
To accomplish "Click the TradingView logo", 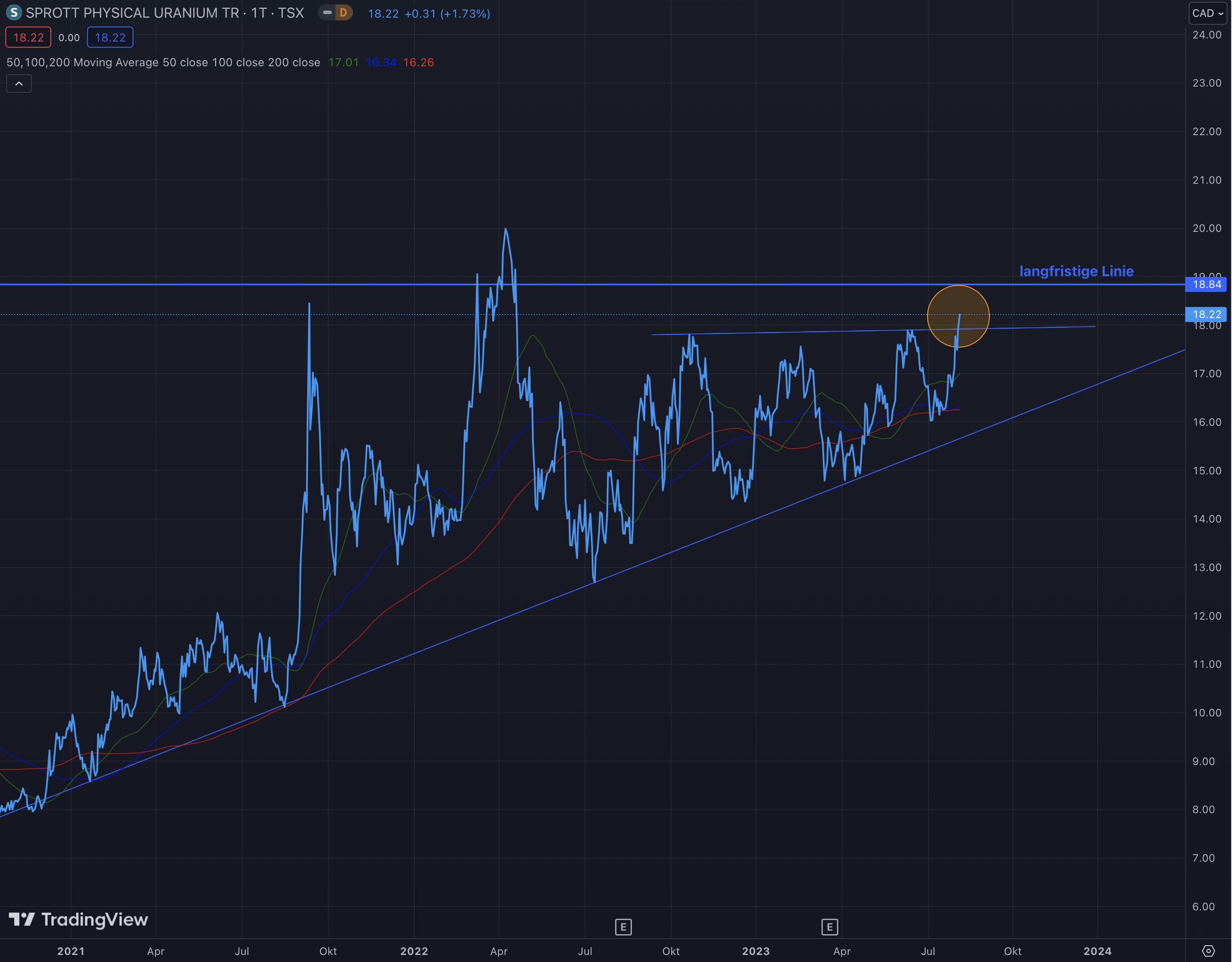I will 78,920.
